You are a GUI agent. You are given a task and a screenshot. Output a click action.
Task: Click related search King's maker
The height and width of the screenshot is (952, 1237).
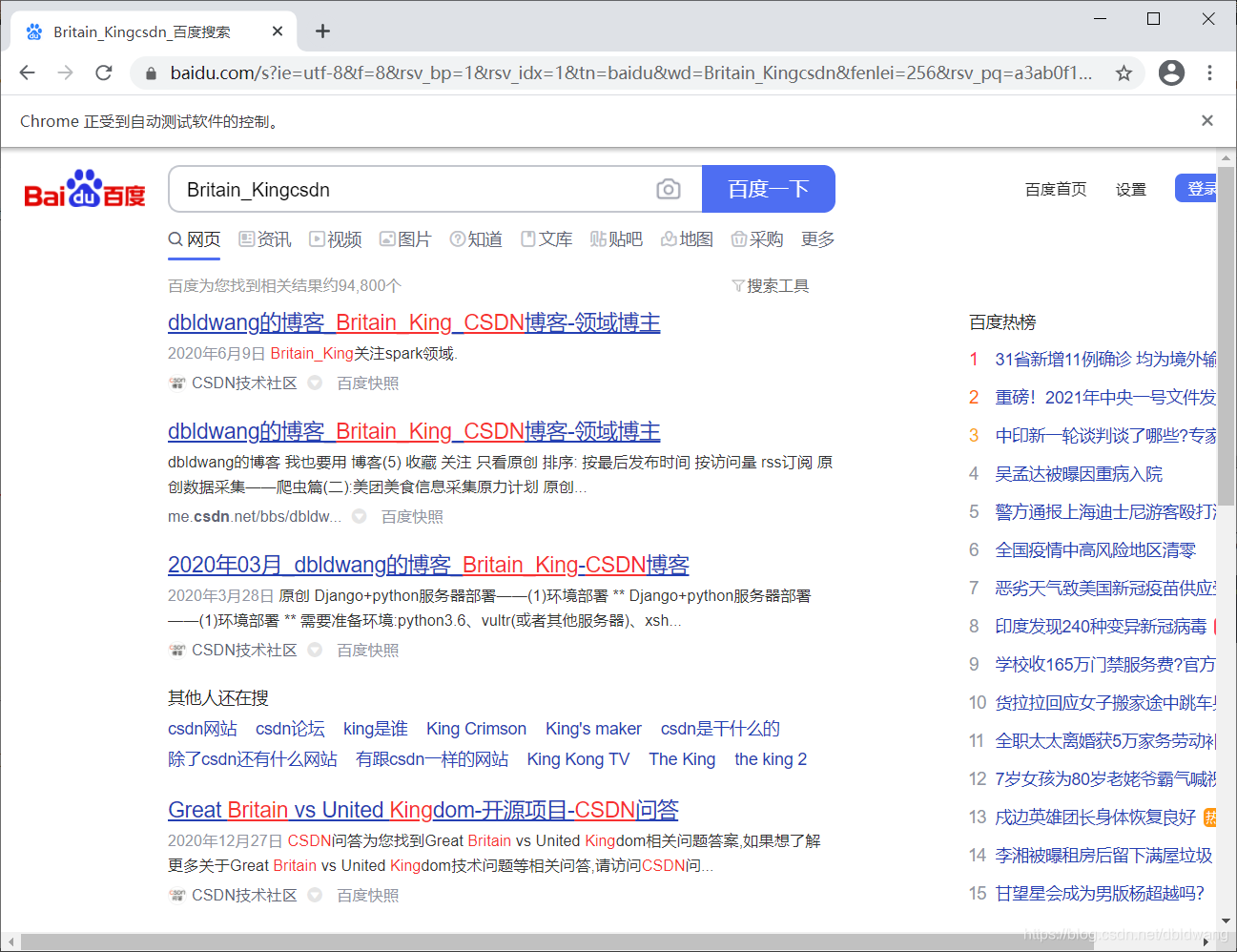point(593,729)
